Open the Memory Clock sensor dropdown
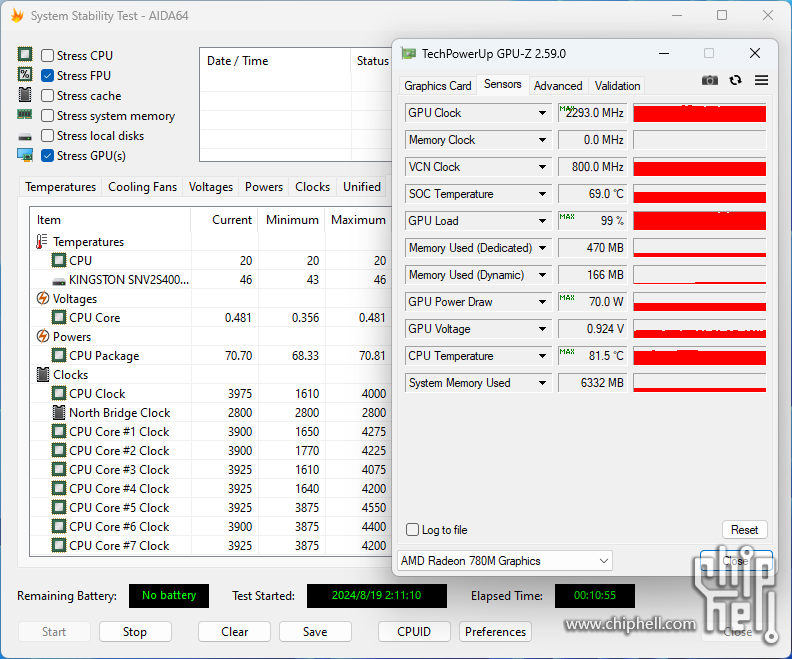Screen dimensions: 792x659 click(542, 140)
